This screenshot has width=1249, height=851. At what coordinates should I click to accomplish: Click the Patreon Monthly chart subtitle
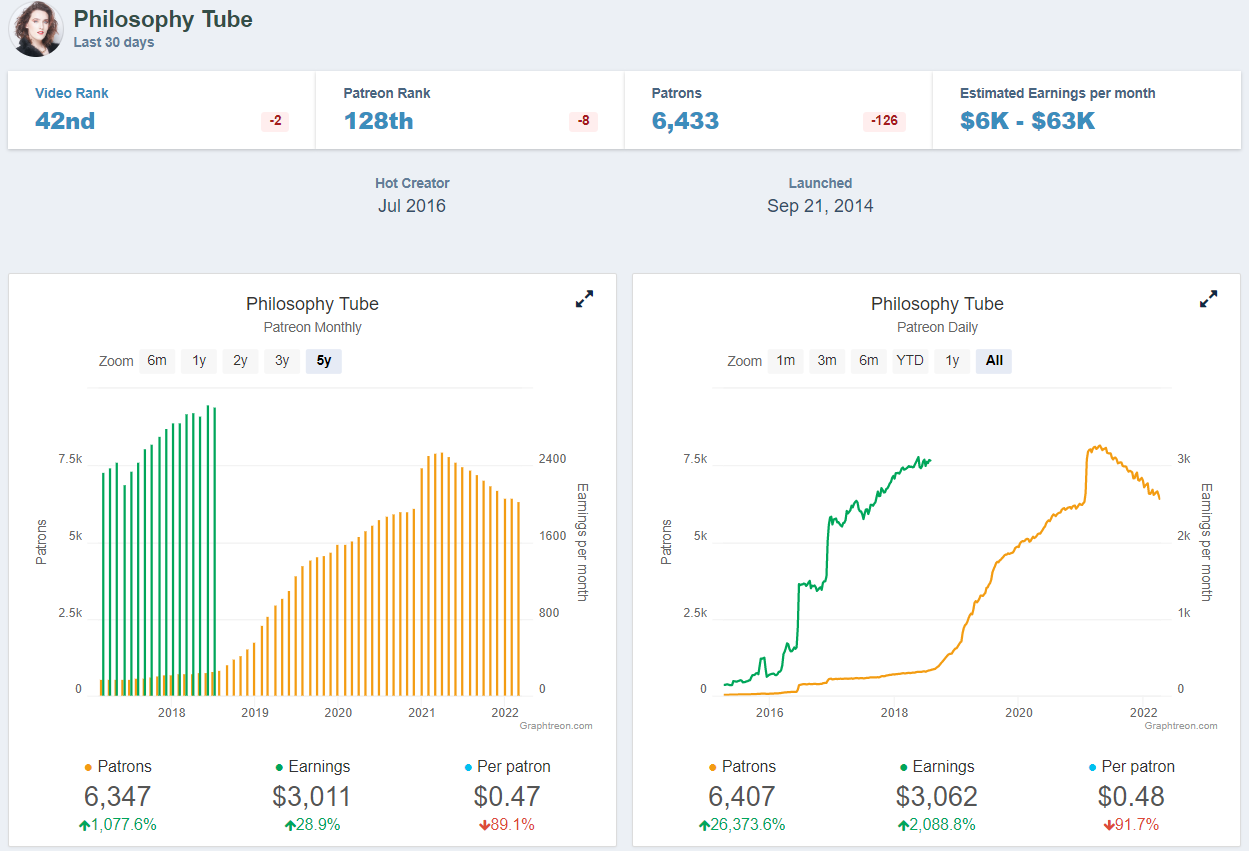click(312, 327)
